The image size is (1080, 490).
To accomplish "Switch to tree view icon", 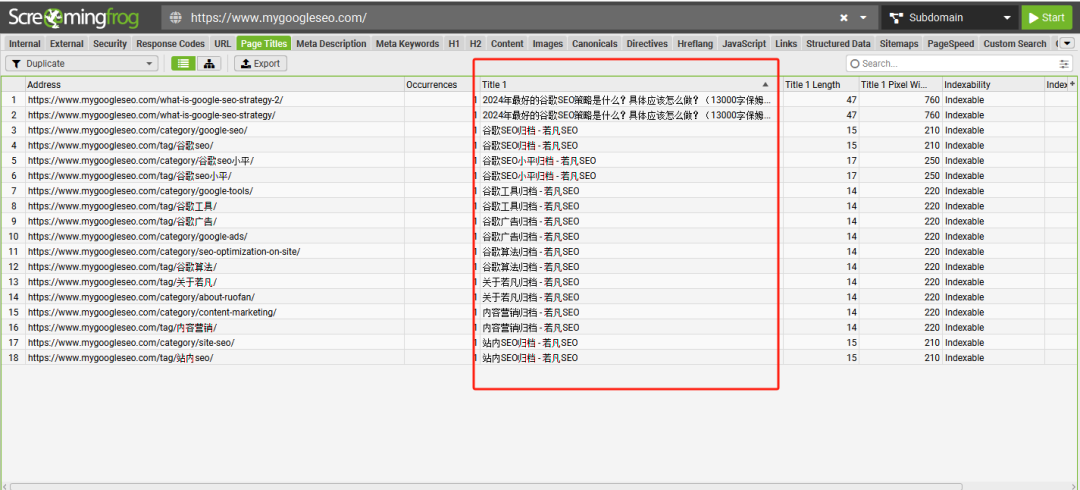I will click(x=209, y=63).
